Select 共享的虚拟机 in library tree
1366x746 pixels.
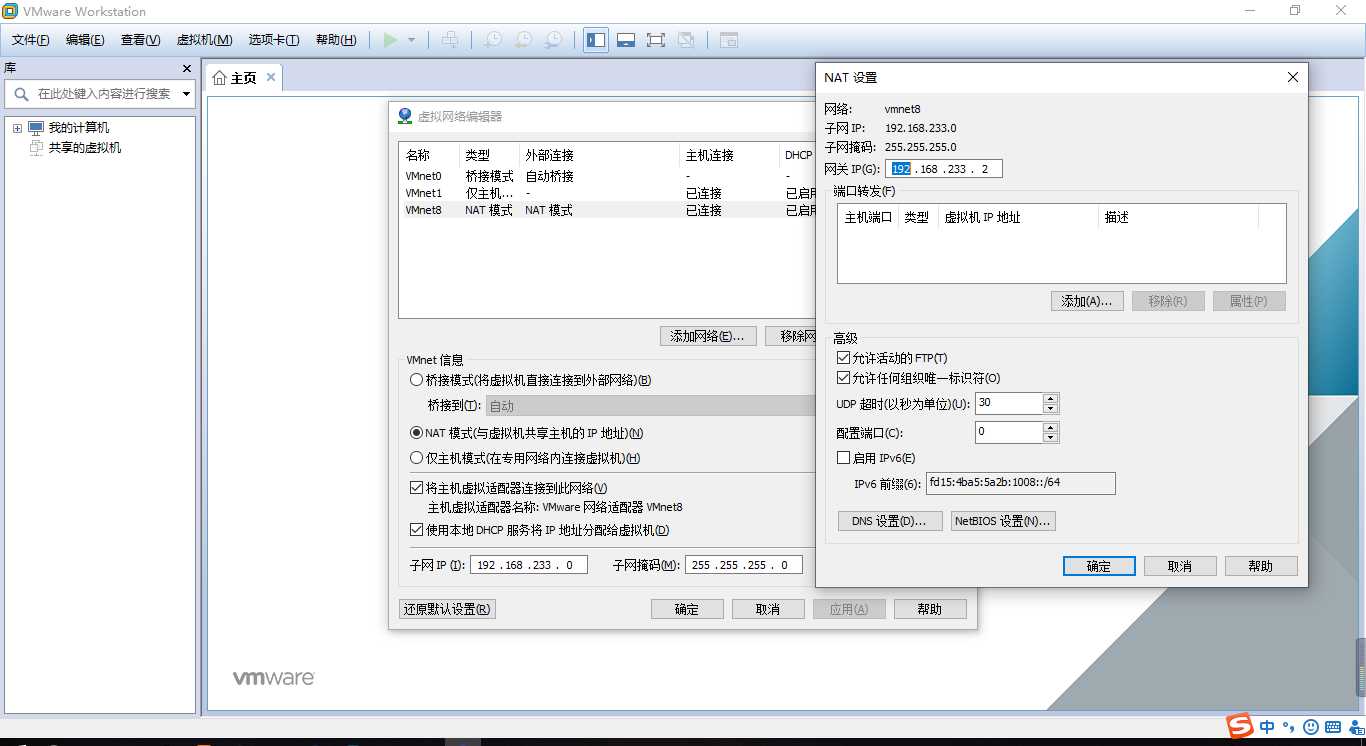(x=85, y=147)
